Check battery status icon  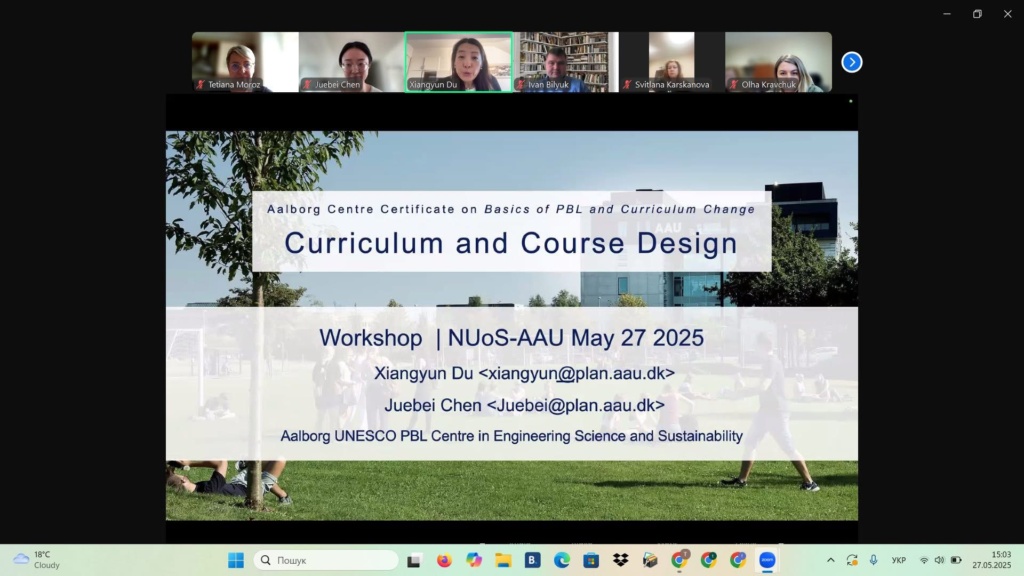(956, 560)
